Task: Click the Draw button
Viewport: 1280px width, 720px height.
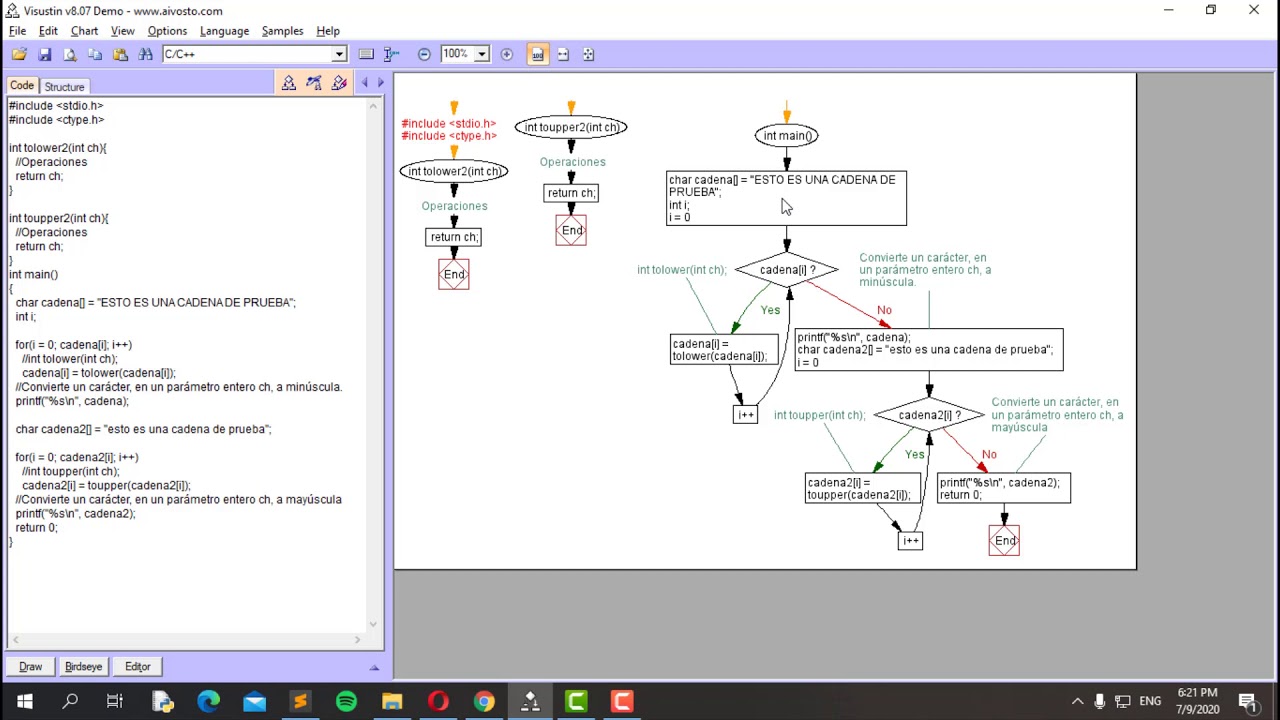Action: click(x=30, y=667)
